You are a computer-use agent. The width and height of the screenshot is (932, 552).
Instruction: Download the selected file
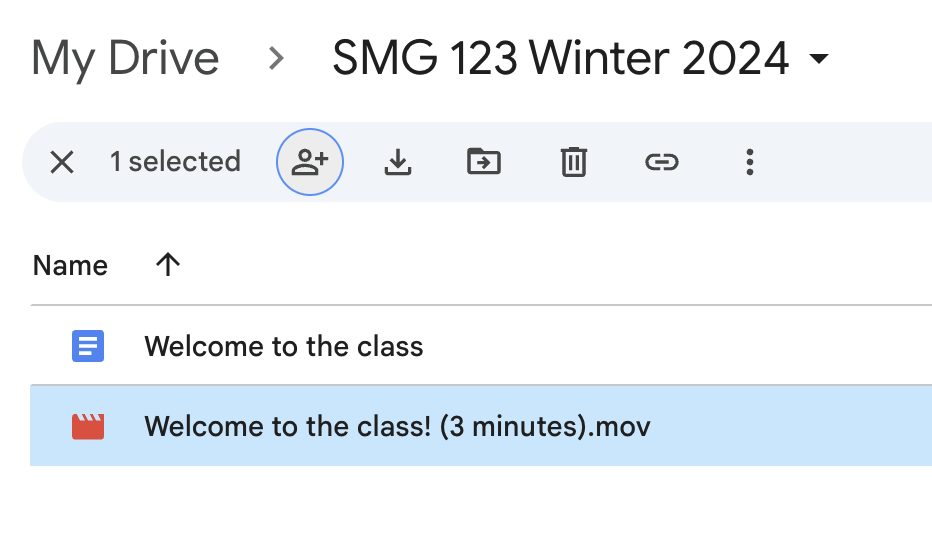(398, 162)
